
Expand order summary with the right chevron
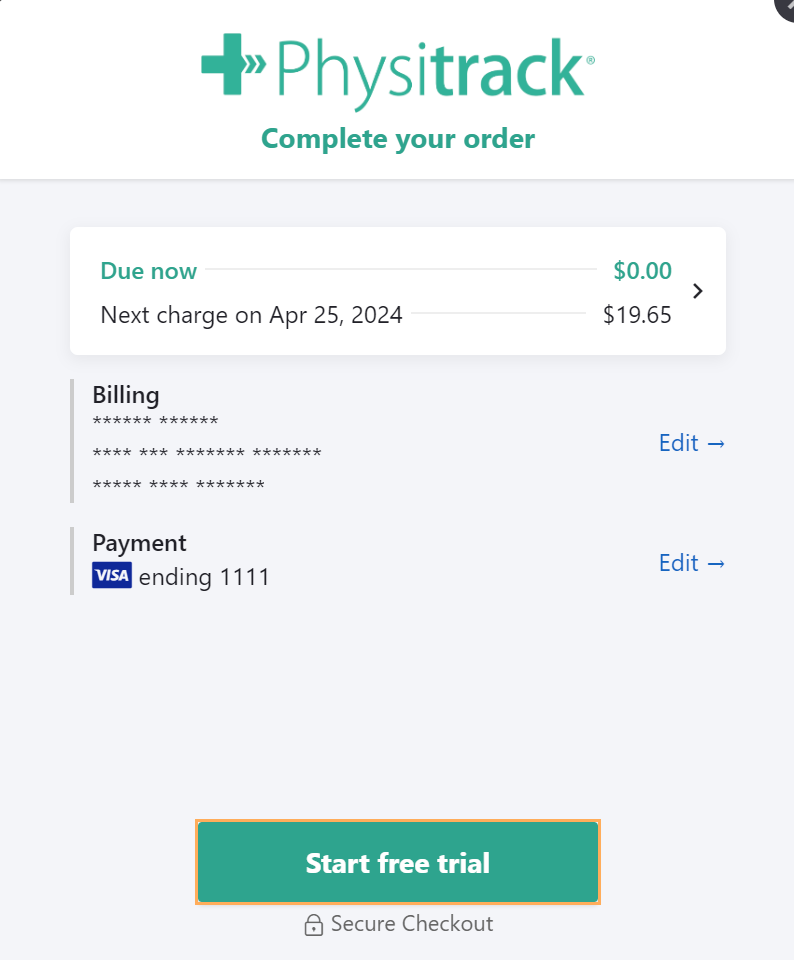[697, 291]
